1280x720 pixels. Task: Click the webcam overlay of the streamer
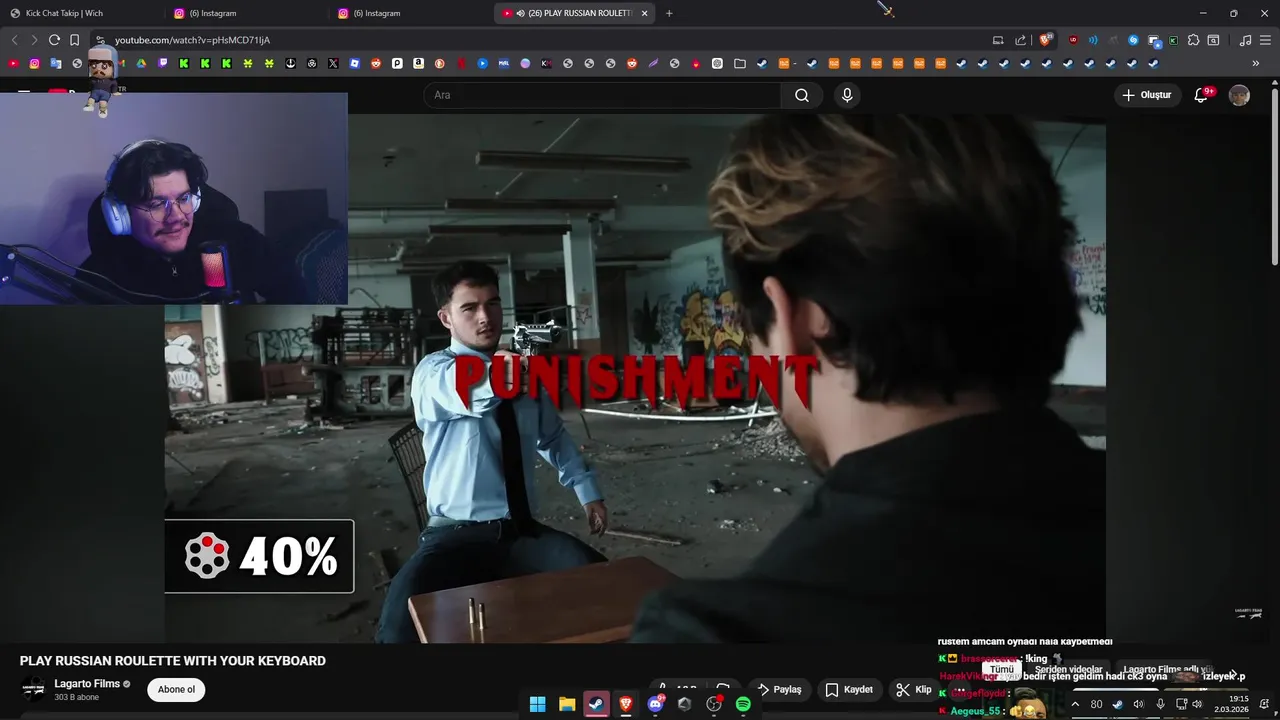[174, 198]
